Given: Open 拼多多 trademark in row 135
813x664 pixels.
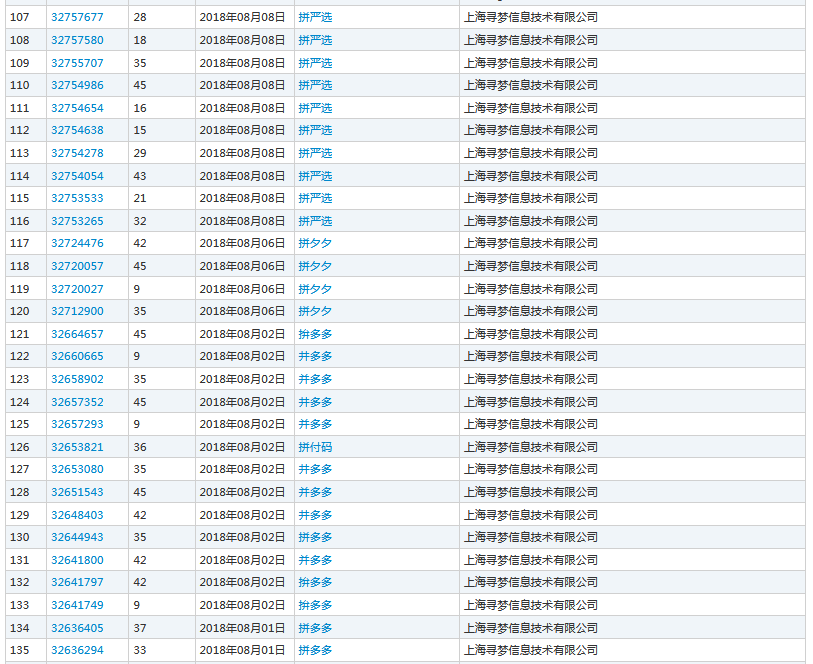Looking at the screenshot, I should tap(315, 650).
